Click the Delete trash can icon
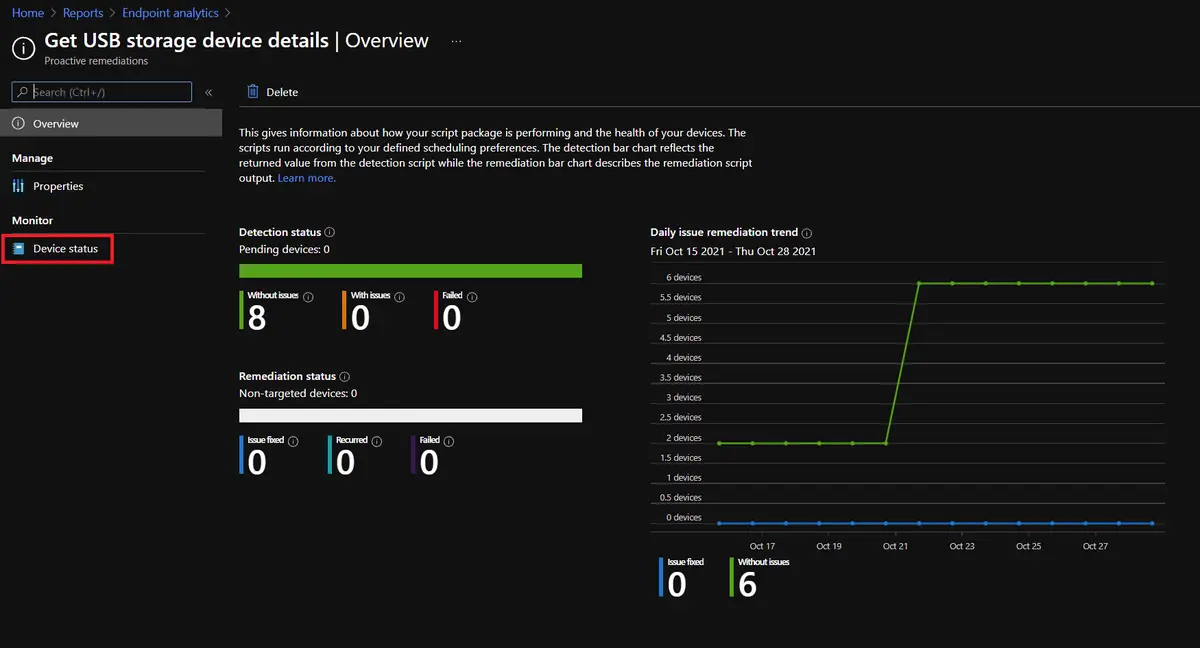1200x648 pixels. 253,92
